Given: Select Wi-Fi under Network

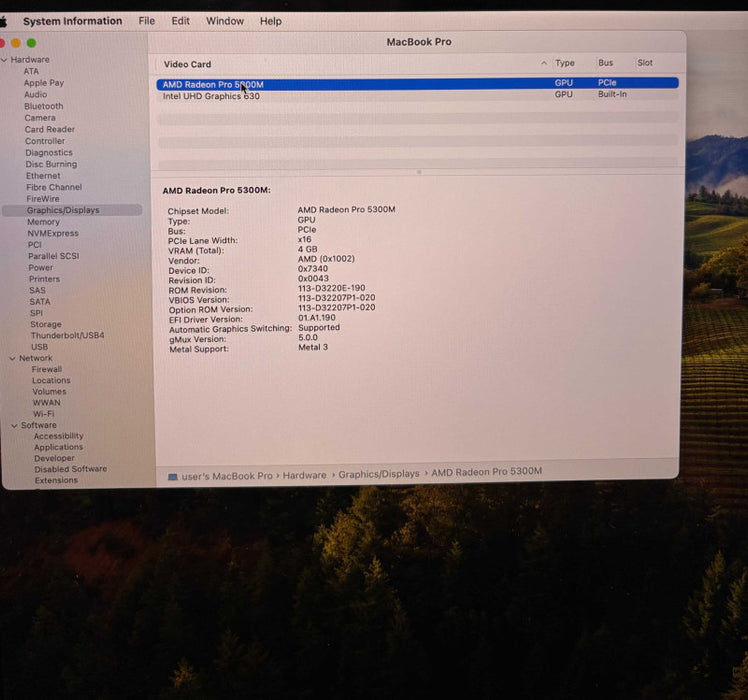Looking at the screenshot, I should coord(43,414).
